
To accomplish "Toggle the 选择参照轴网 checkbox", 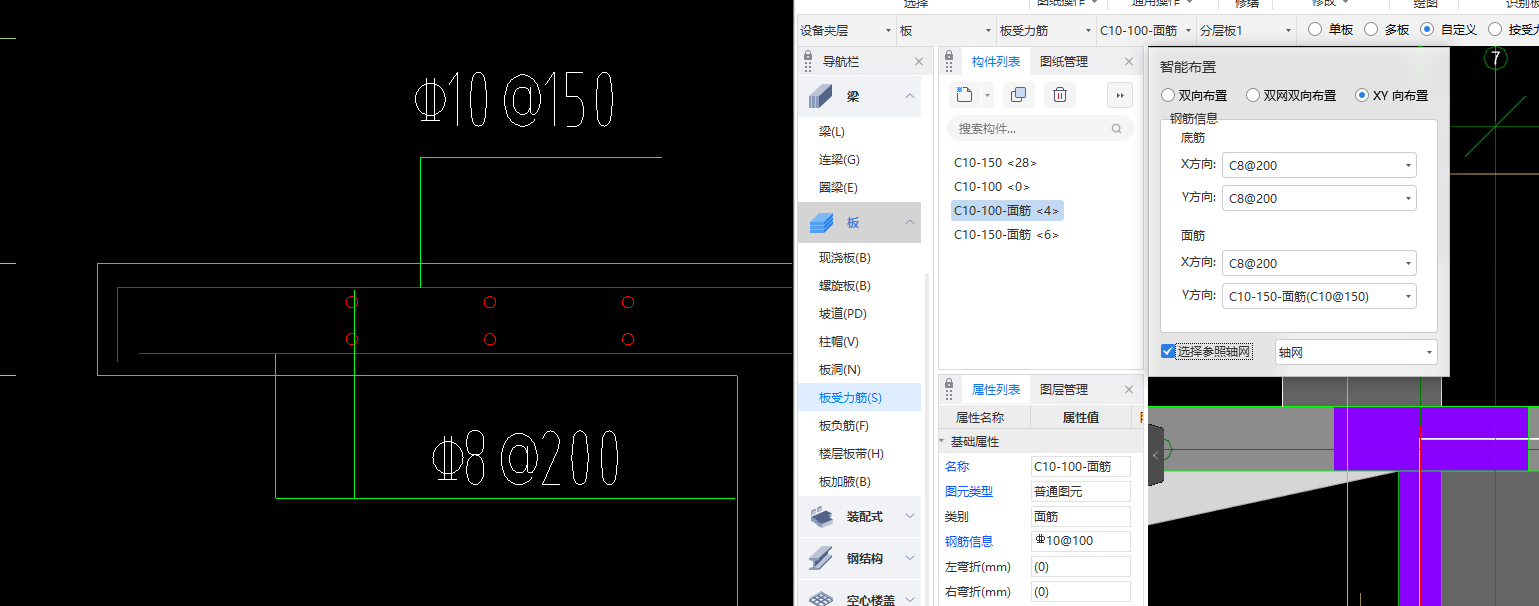I will tap(1168, 351).
